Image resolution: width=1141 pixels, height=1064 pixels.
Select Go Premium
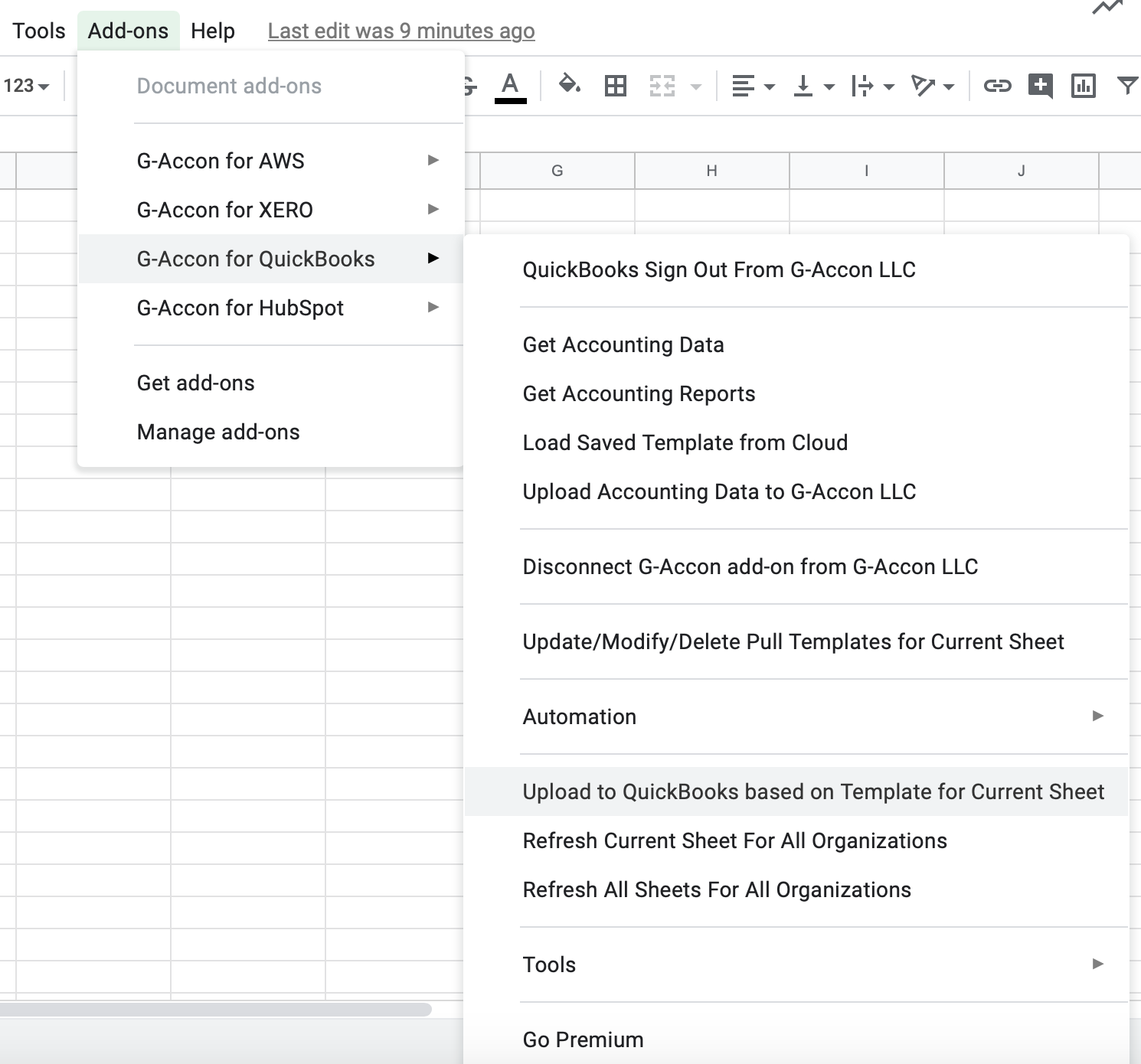796,1040
